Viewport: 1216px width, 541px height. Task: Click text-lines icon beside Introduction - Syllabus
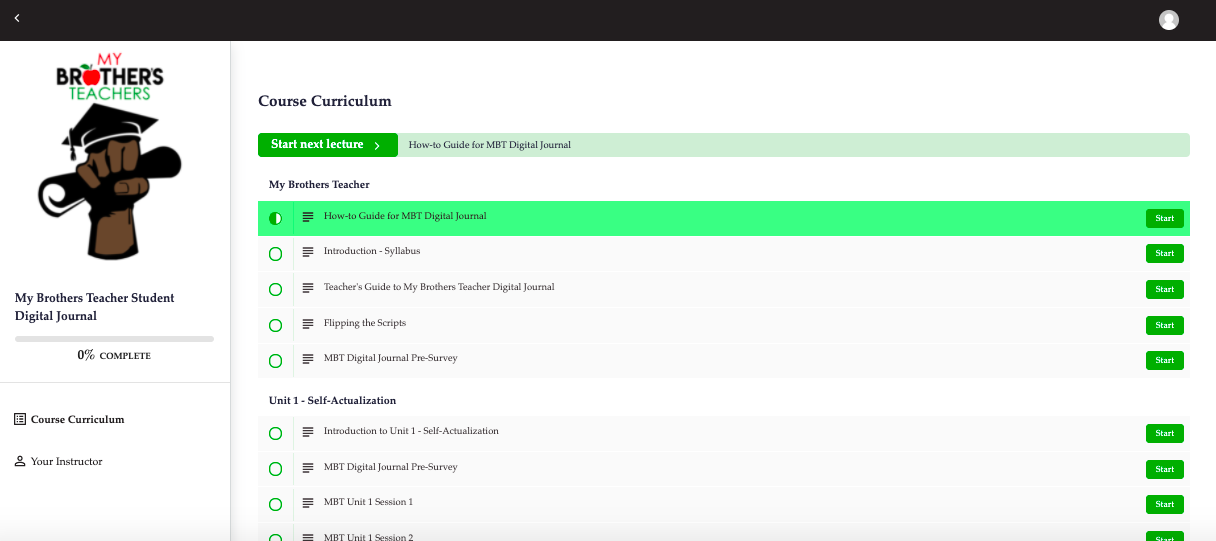click(308, 253)
